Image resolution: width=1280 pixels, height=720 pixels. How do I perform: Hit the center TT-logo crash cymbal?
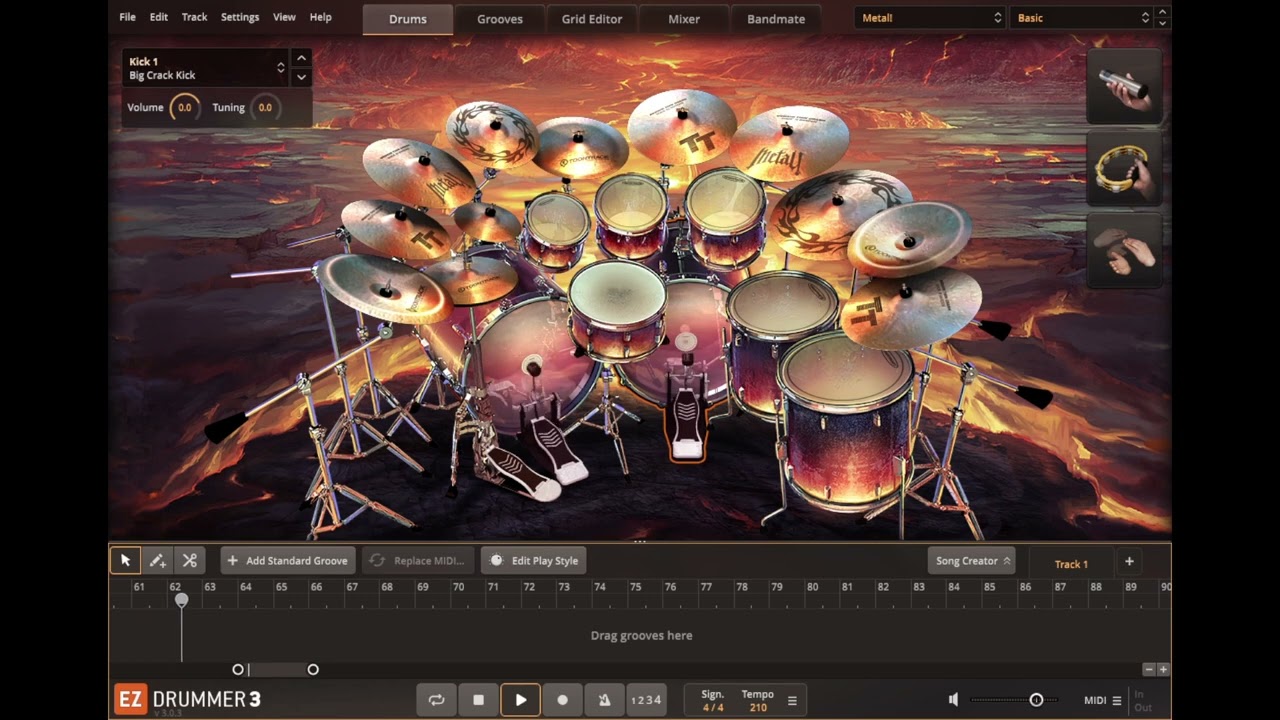point(682,125)
